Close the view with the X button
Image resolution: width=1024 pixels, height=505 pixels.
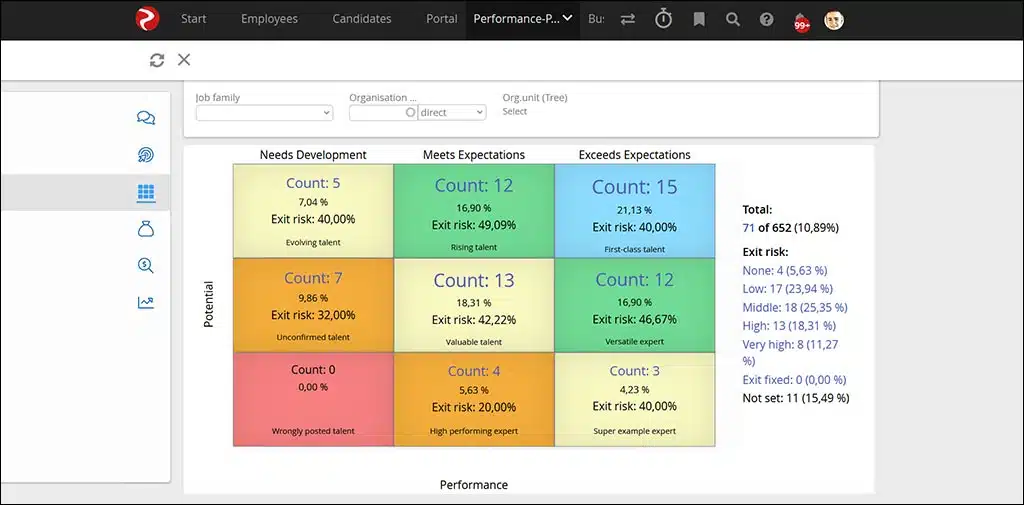[184, 60]
